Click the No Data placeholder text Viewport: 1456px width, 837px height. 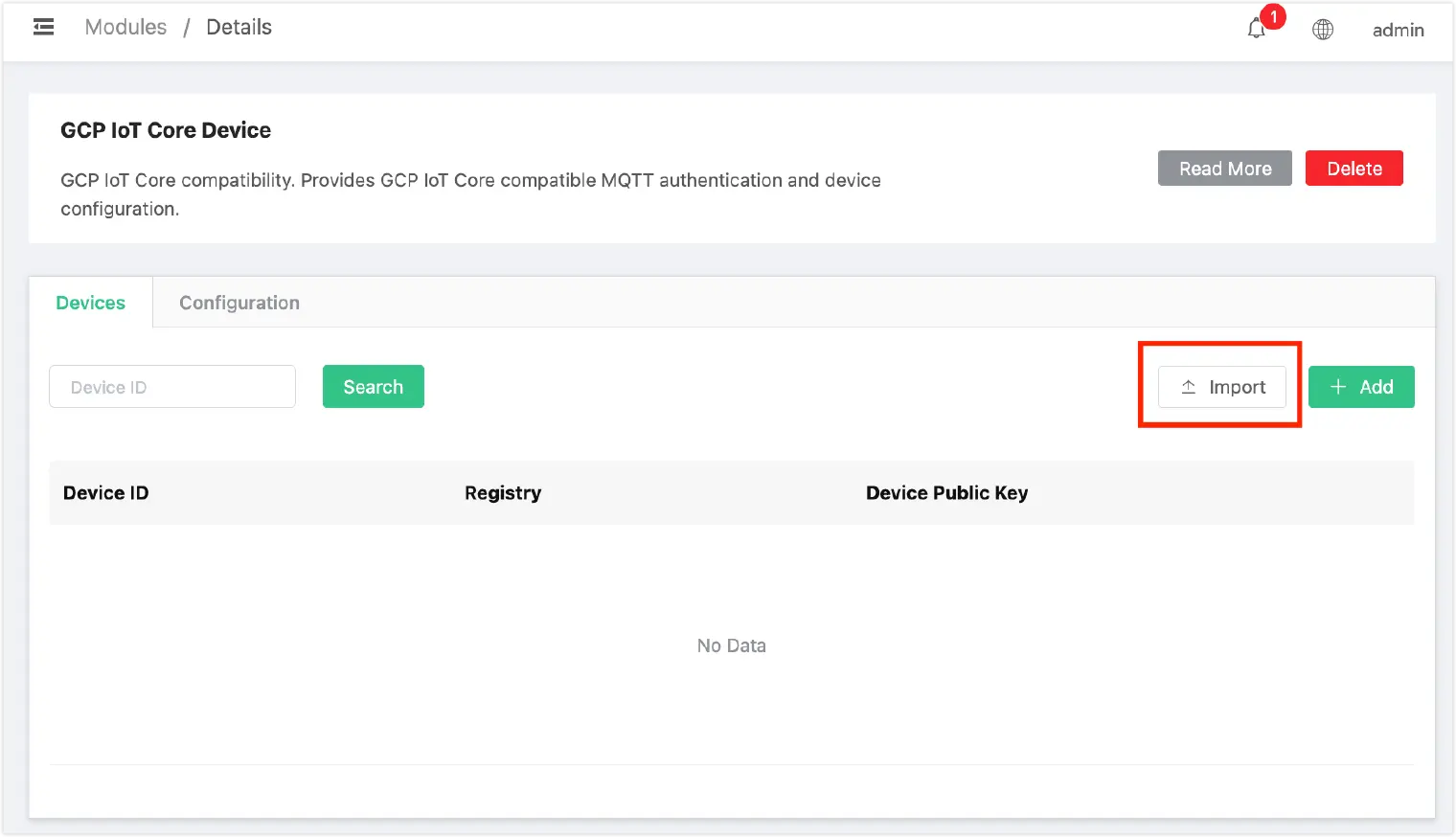point(732,645)
